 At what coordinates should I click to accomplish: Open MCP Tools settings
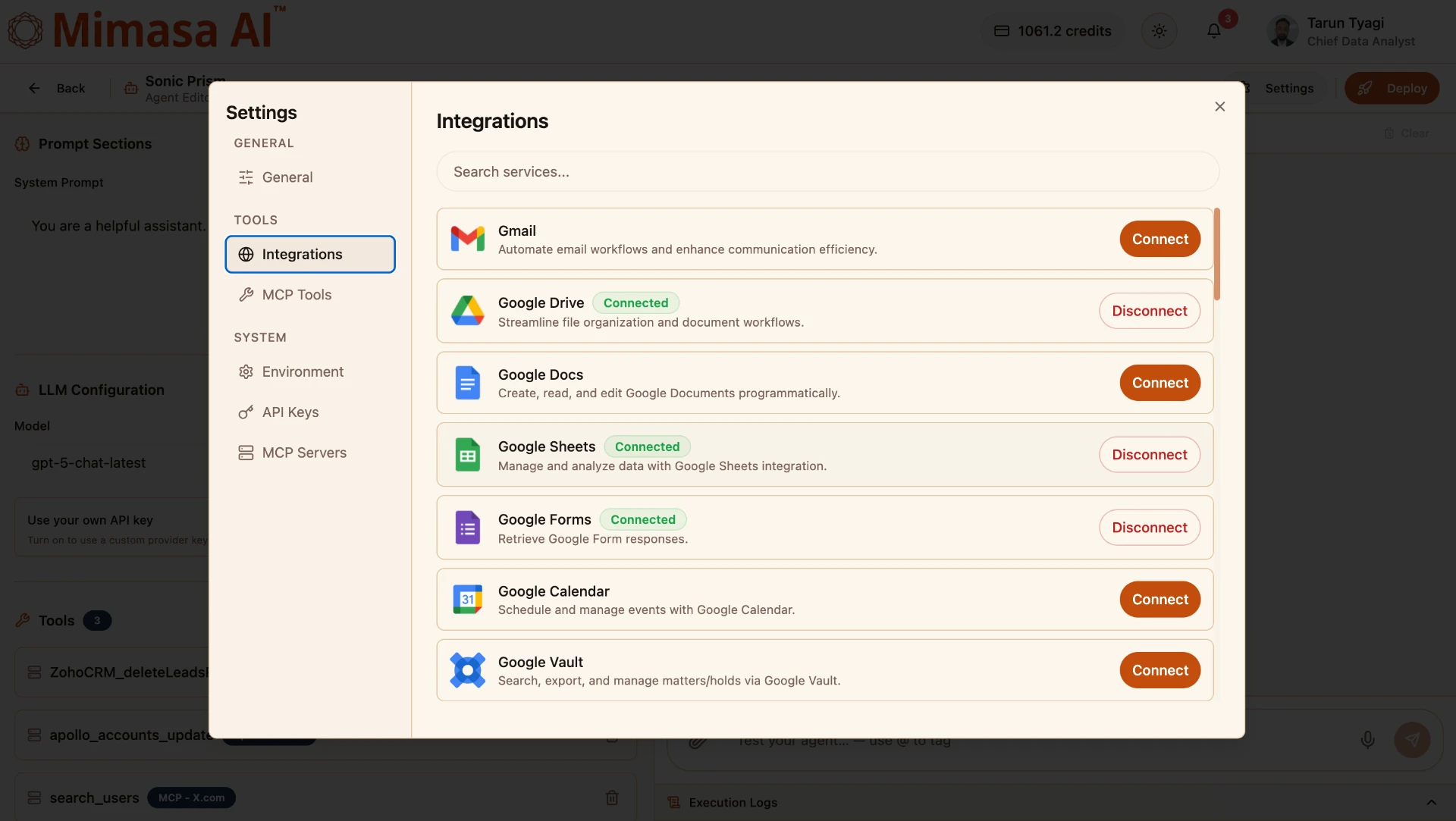(x=310, y=295)
